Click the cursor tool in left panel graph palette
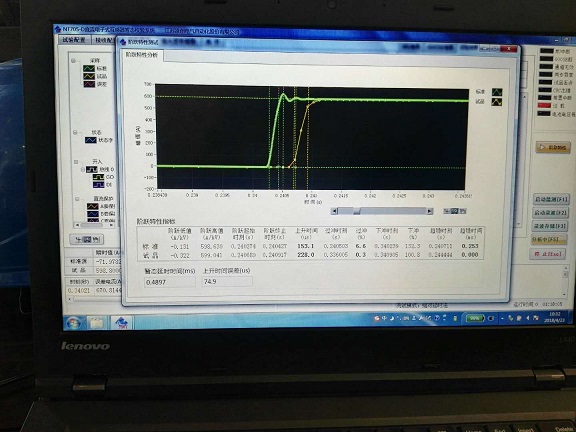Image resolution: width=576 pixels, height=432 pixels. pos(78,240)
